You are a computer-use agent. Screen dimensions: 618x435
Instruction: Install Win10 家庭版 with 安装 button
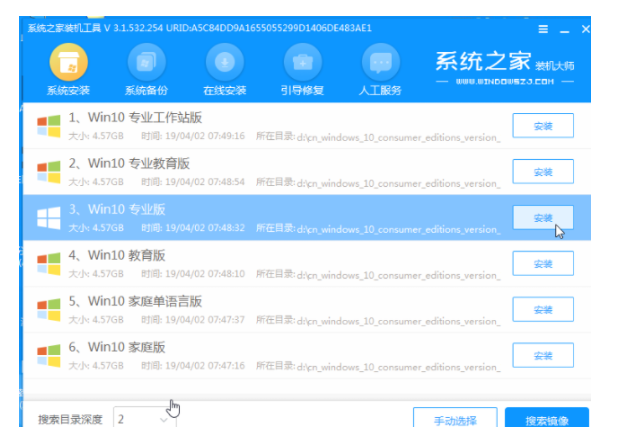tap(543, 355)
